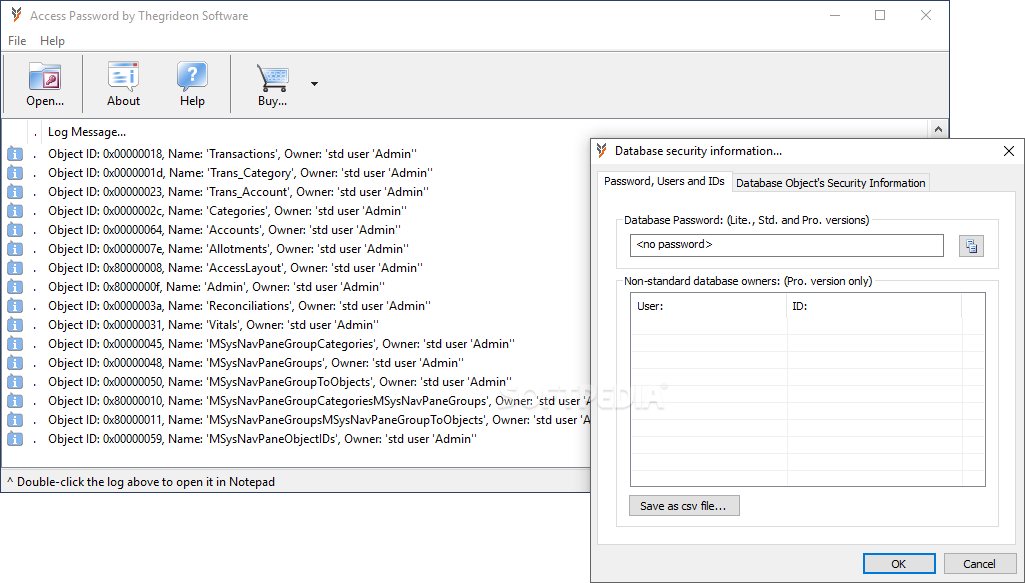Image resolution: width=1025 pixels, height=583 pixels.
Task: Minimize the Access Password main window
Action: point(835,15)
